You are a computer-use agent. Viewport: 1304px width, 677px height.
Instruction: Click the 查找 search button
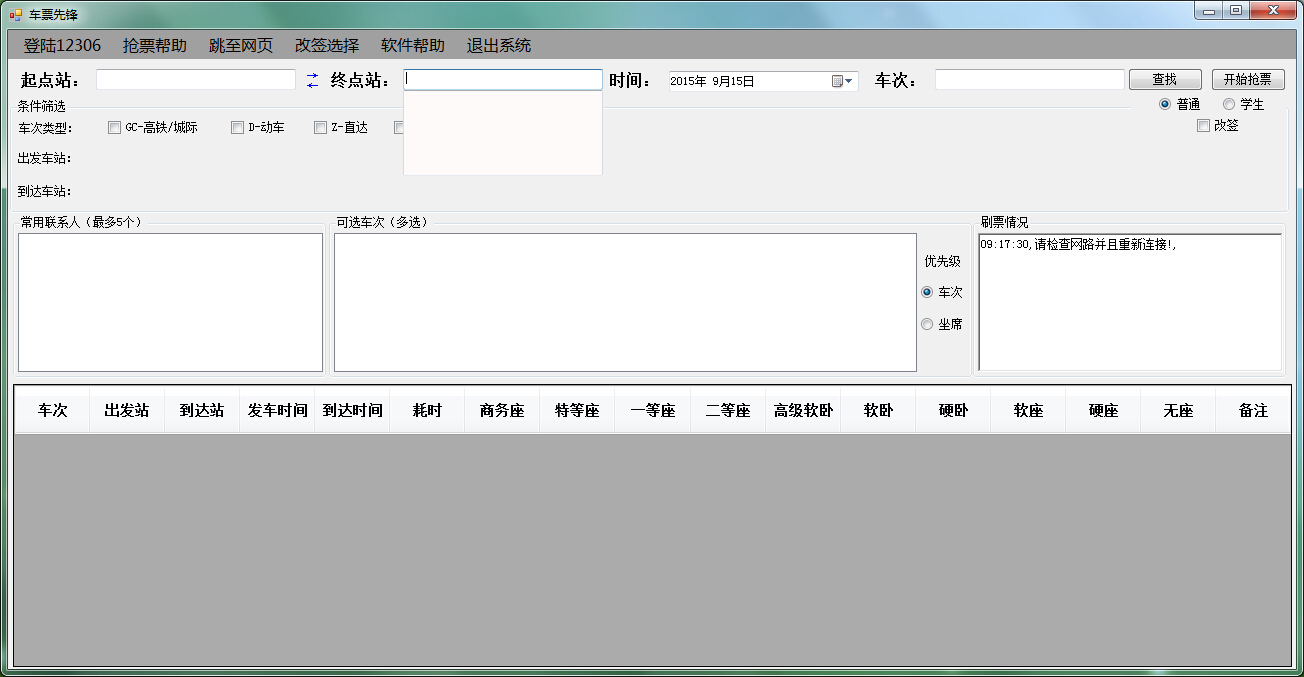click(1165, 79)
